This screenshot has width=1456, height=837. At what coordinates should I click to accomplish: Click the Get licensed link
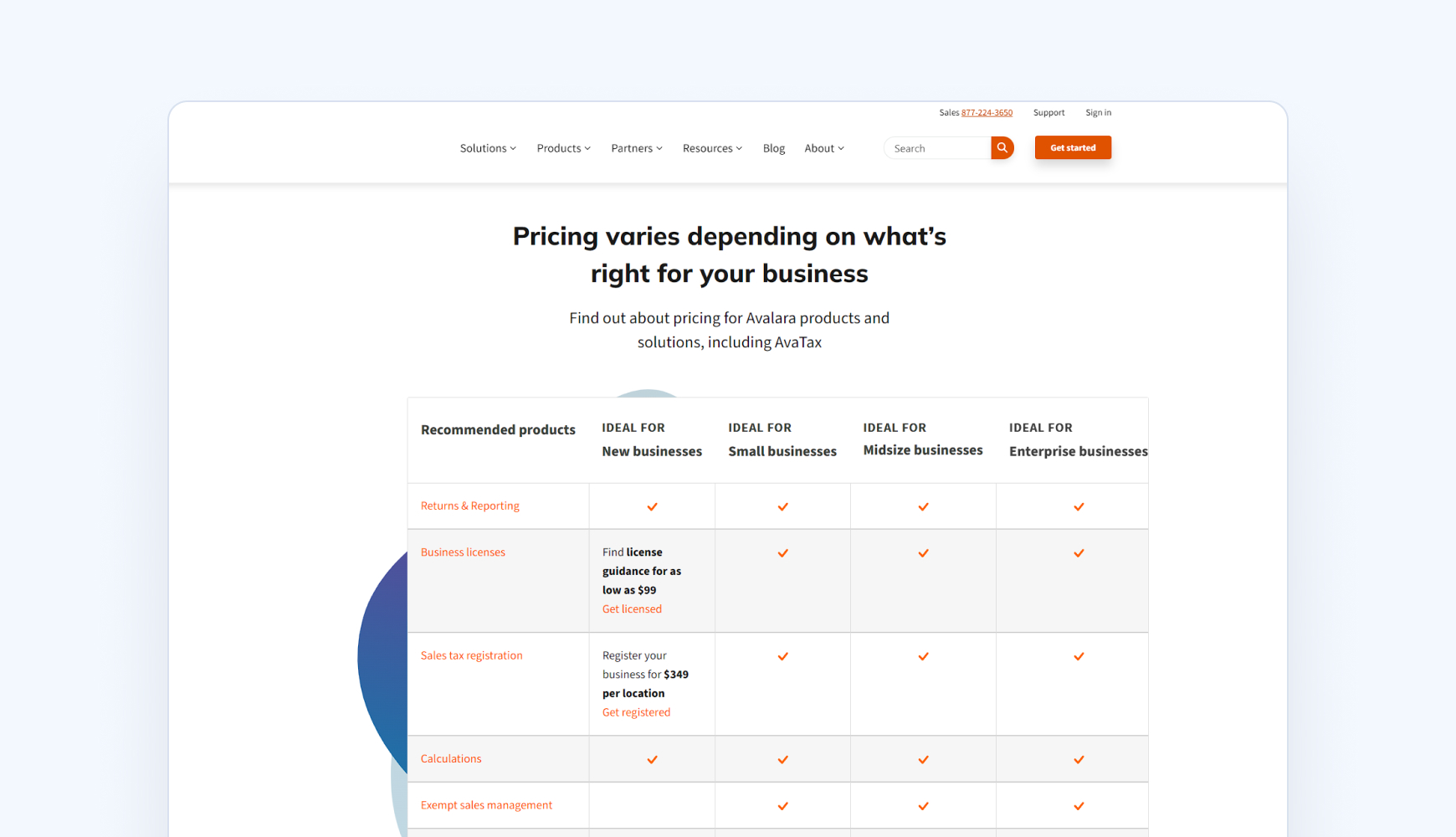click(632, 608)
